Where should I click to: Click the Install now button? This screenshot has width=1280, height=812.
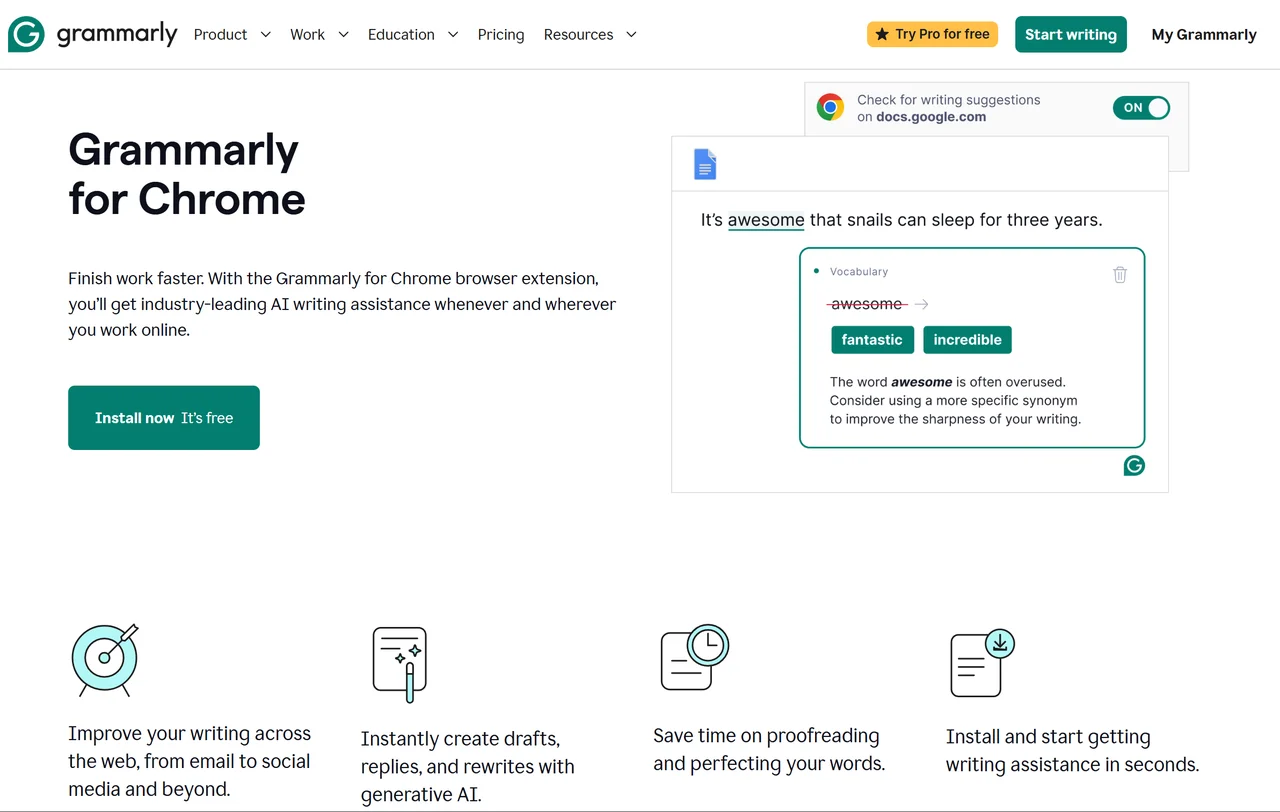163,417
